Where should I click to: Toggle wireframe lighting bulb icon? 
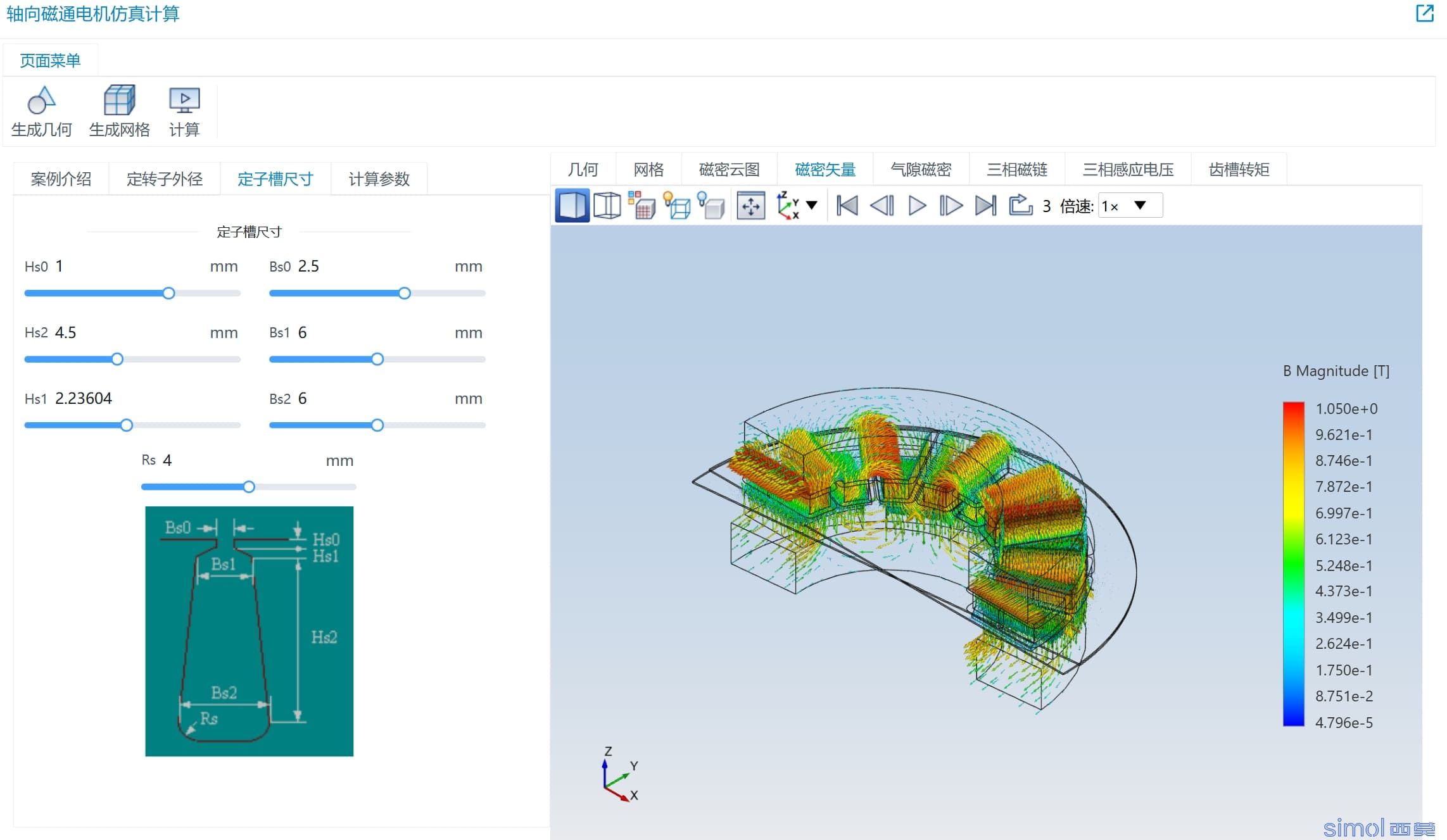point(676,206)
